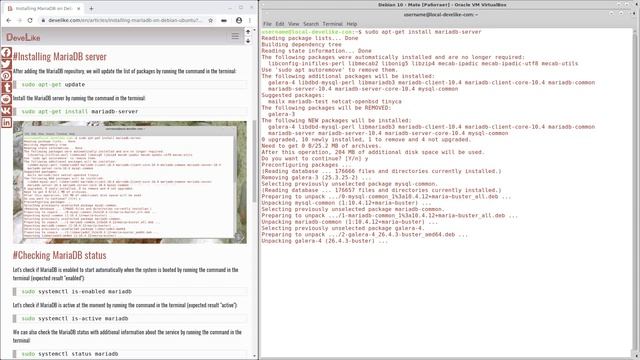The height and width of the screenshot is (360, 640).
Task: Click the browser address bar
Action: 124,20
